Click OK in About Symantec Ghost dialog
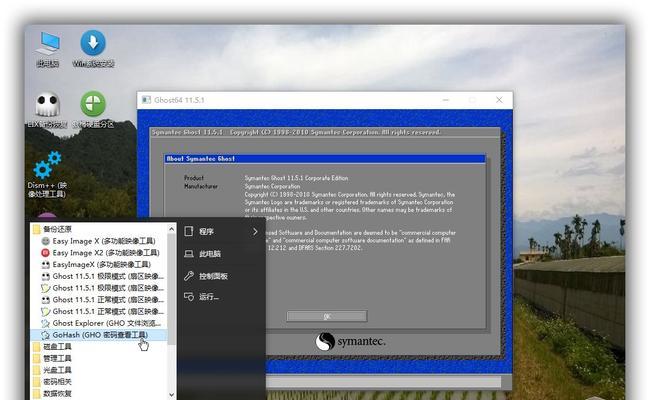This screenshot has width=650, height=400. [327, 316]
